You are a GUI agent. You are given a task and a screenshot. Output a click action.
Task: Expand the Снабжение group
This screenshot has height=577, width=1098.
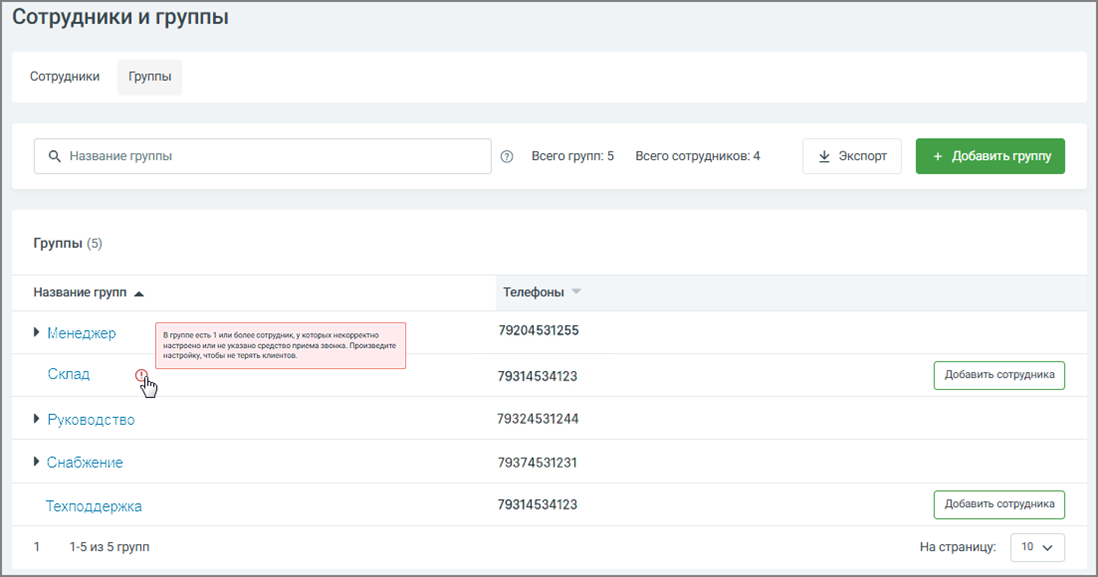click(x=36, y=462)
